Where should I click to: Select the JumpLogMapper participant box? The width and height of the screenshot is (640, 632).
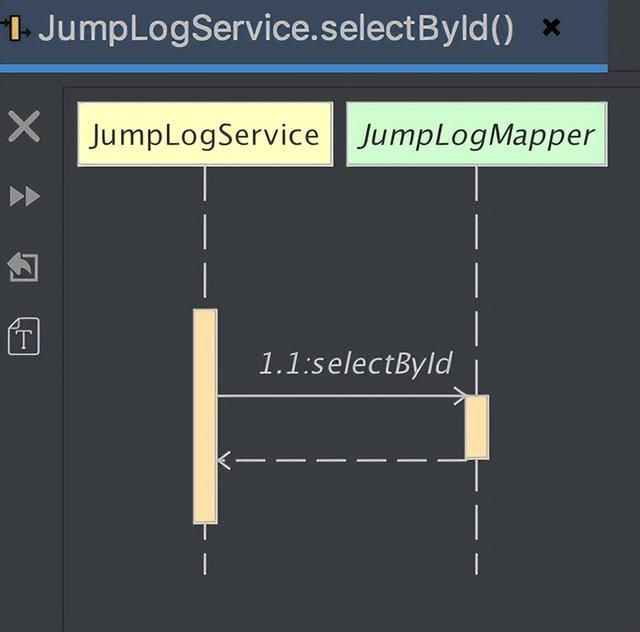pos(476,134)
